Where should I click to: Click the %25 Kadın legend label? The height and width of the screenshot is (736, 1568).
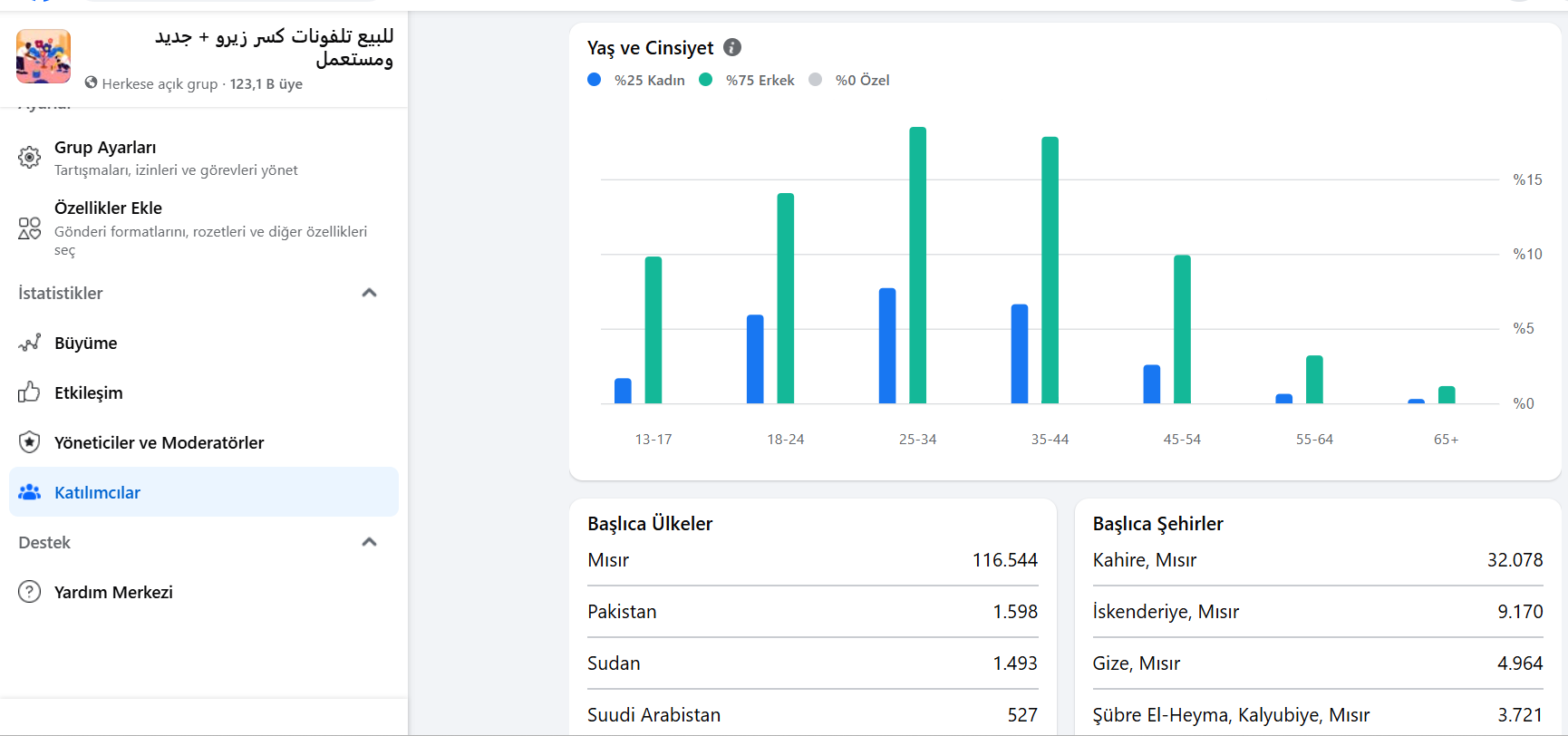point(650,80)
